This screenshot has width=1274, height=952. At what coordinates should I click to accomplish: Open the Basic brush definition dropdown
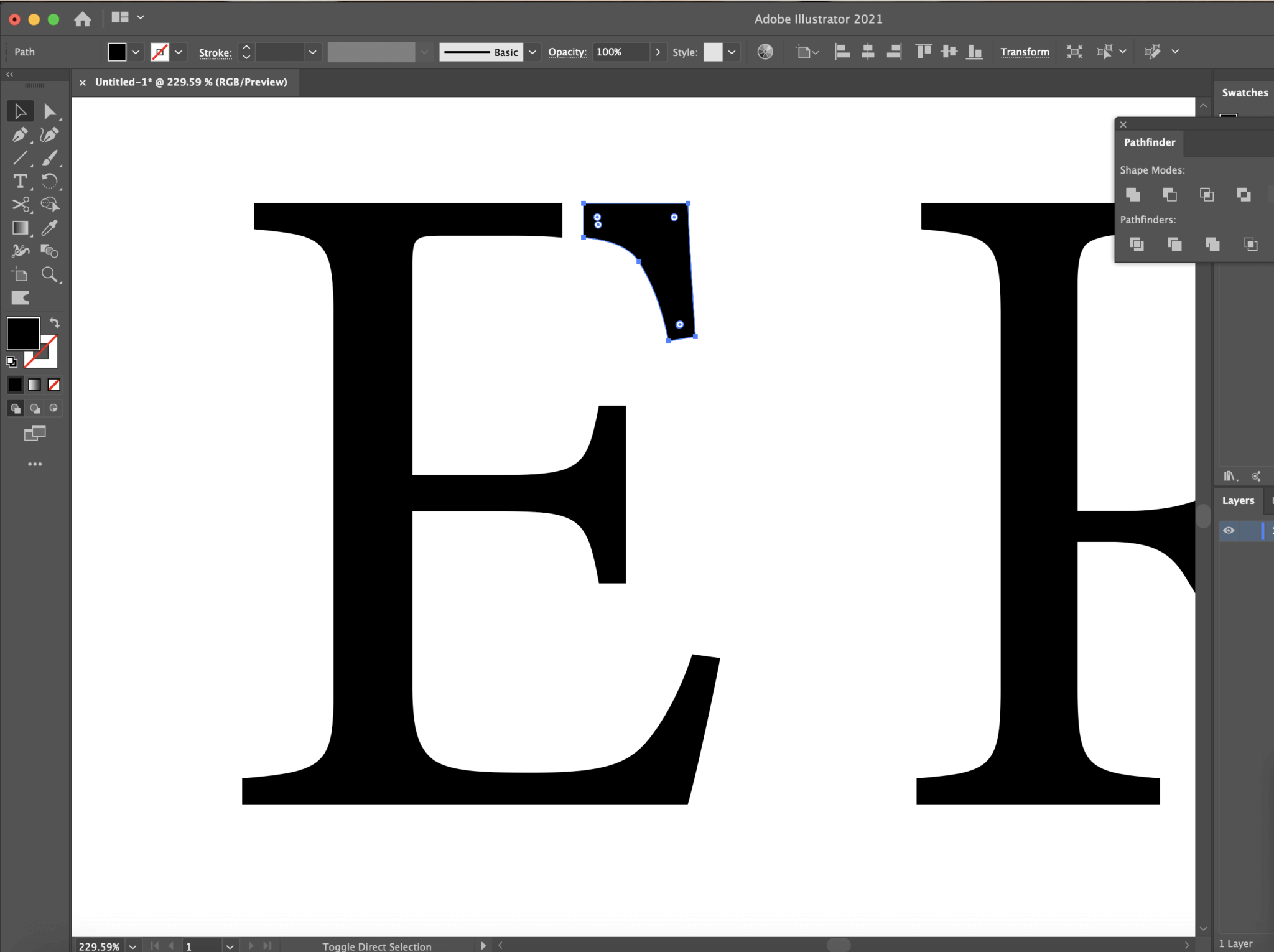coord(532,52)
